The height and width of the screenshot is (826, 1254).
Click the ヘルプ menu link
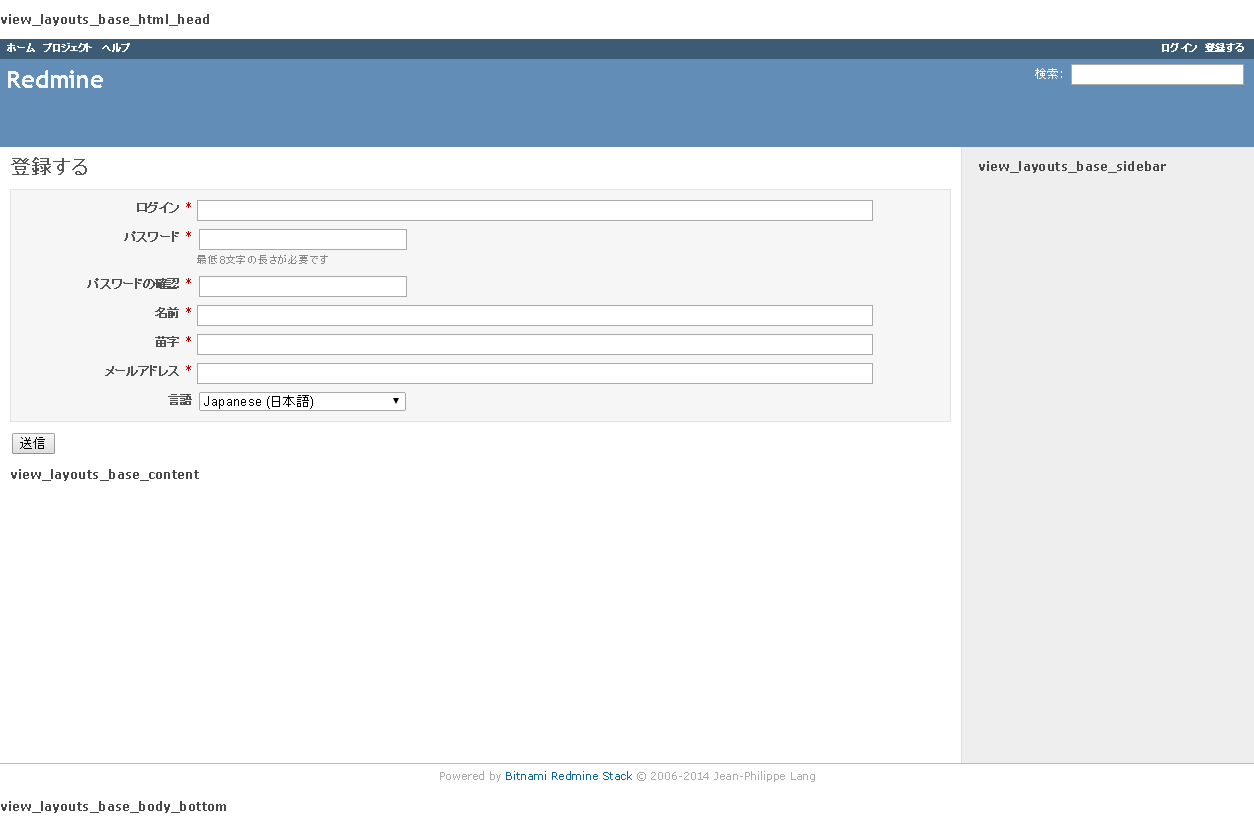click(x=114, y=47)
